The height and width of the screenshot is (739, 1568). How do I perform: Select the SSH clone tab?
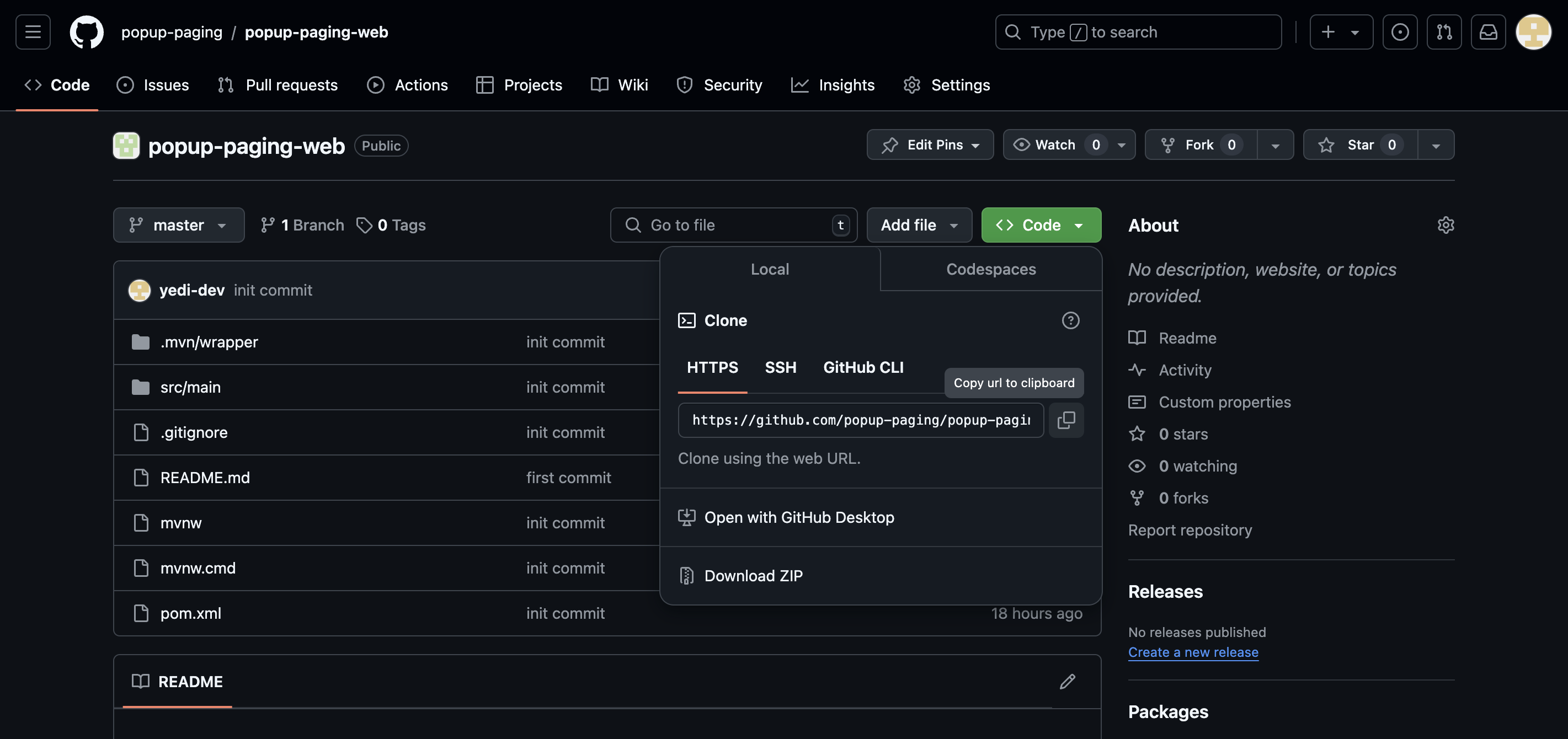coord(780,367)
